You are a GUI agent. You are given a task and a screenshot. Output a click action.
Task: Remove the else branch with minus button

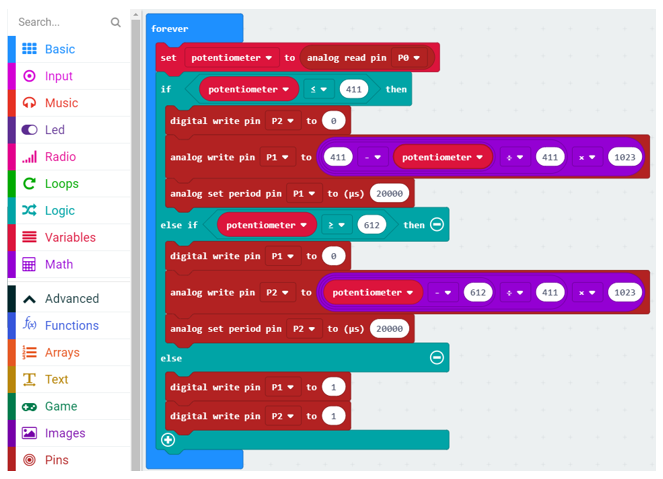[x=437, y=358]
